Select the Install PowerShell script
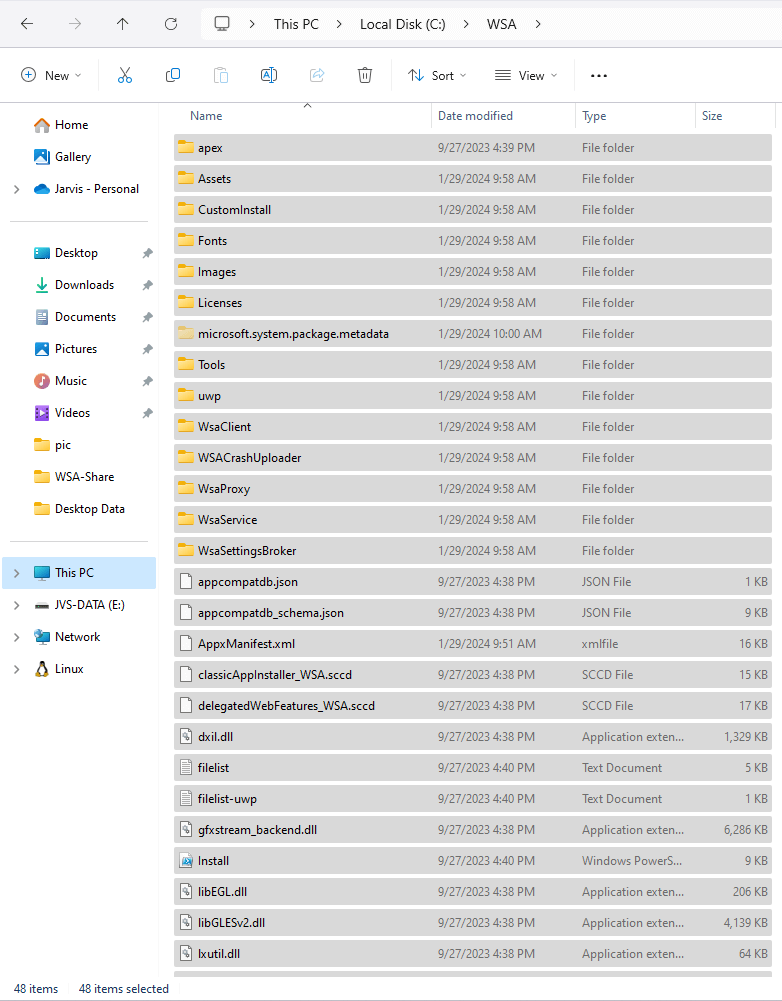This screenshot has width=782, height=1001. point(472,861)
